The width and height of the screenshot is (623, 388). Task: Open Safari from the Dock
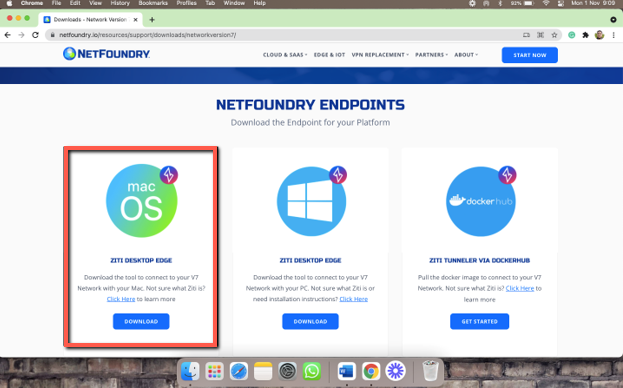(x=239, y=372)
